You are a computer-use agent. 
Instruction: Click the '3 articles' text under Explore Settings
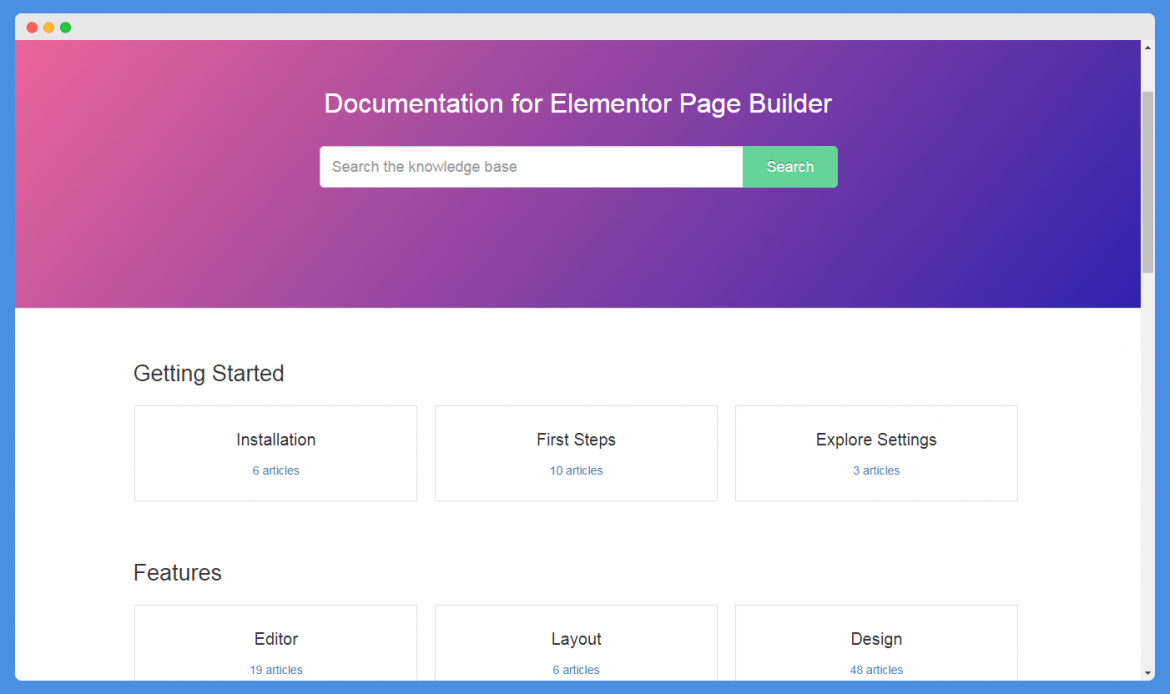pyautogui.click(x=876, y=471)
